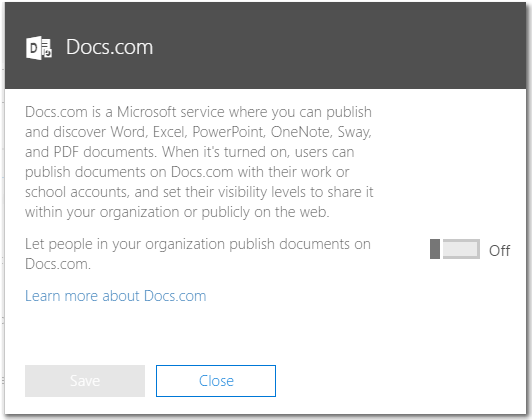The width and height of the screenshot is (532, 420).
Task: Click the 'Let people in your organization' text
Action: tap(198, 254)
